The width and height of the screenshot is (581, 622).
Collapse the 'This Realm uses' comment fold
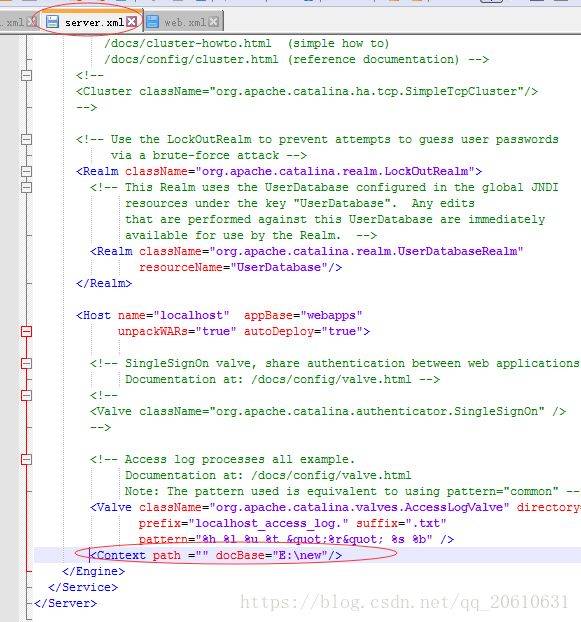tap(26, 187)
